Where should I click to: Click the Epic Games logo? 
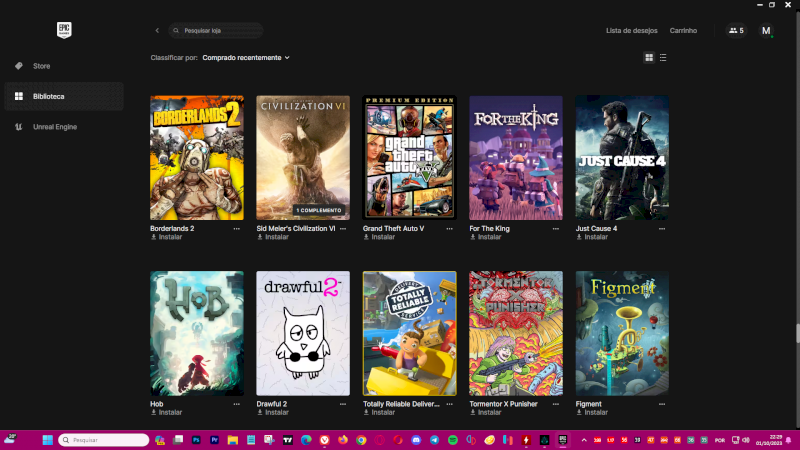(x=64, y=30)
